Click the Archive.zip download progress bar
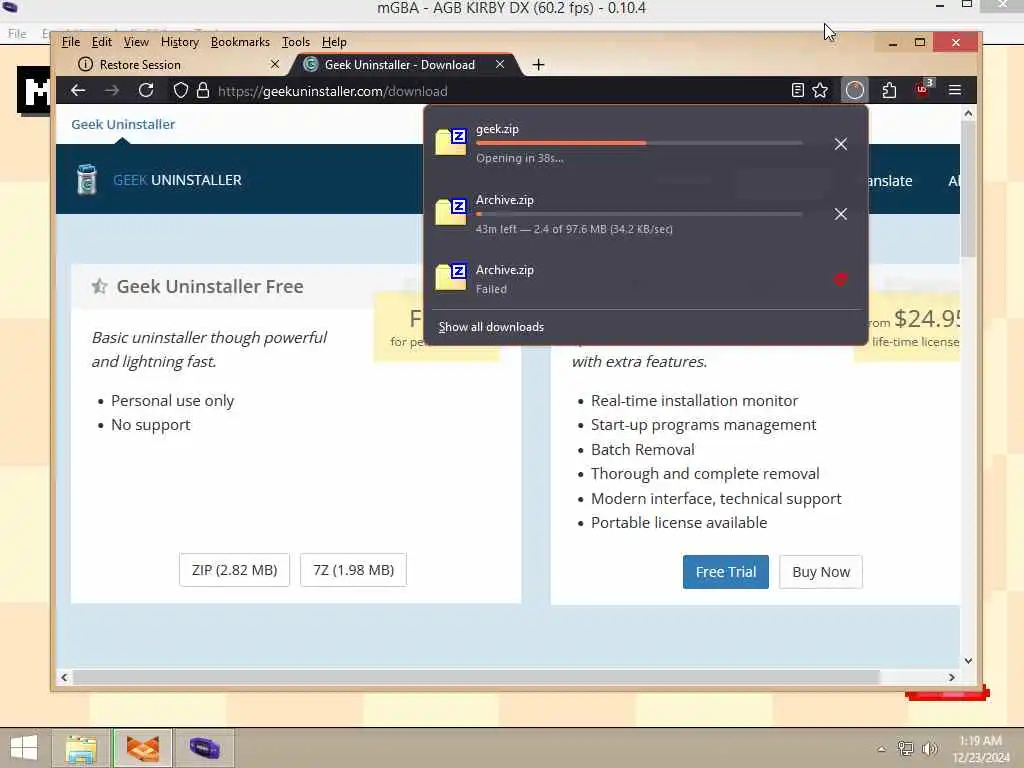The height and width of the screenshot is (768, 1024). point(639,214)
